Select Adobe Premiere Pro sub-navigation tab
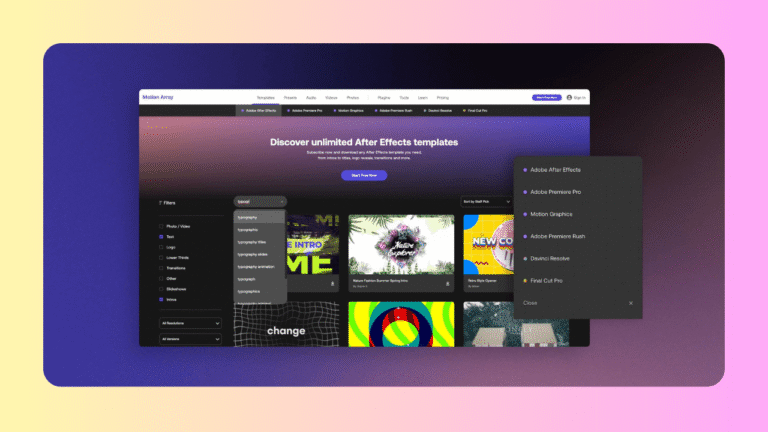 (x=305, y=111)
